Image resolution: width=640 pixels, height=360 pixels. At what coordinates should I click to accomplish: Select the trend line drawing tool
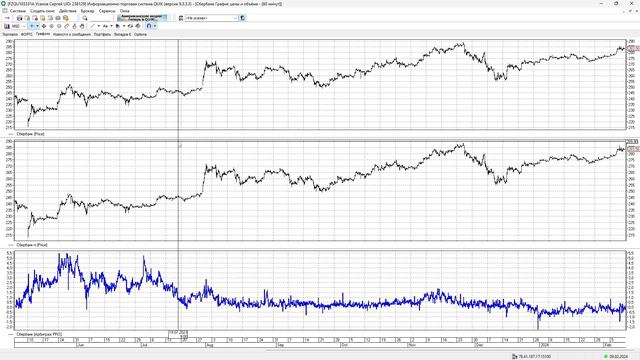coord(92,27)
